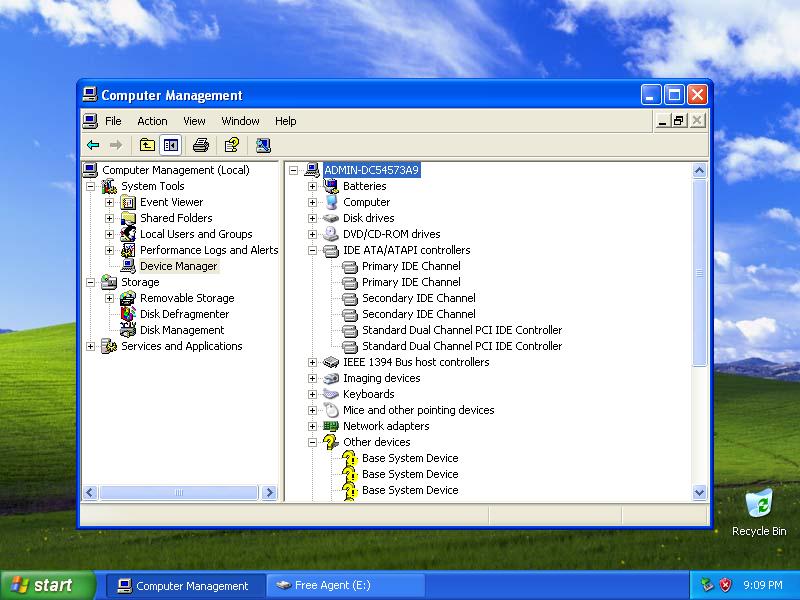Open the View menu

click(194, 121)
